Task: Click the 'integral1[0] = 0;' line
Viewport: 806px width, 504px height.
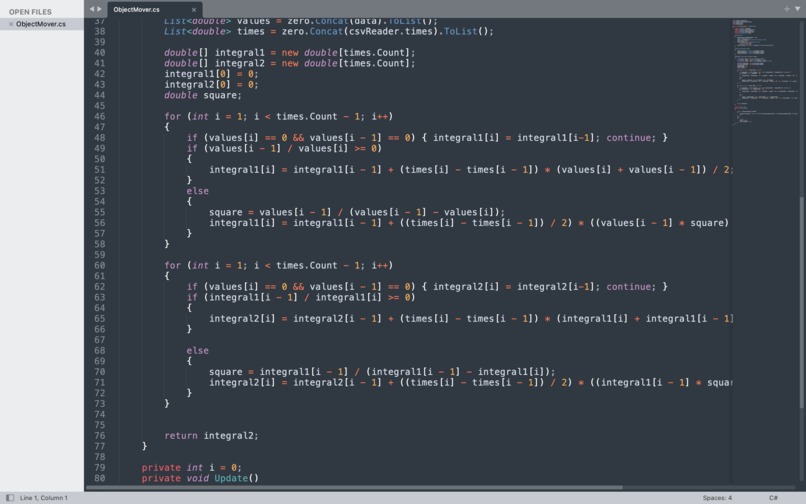Action: (211, 74)
